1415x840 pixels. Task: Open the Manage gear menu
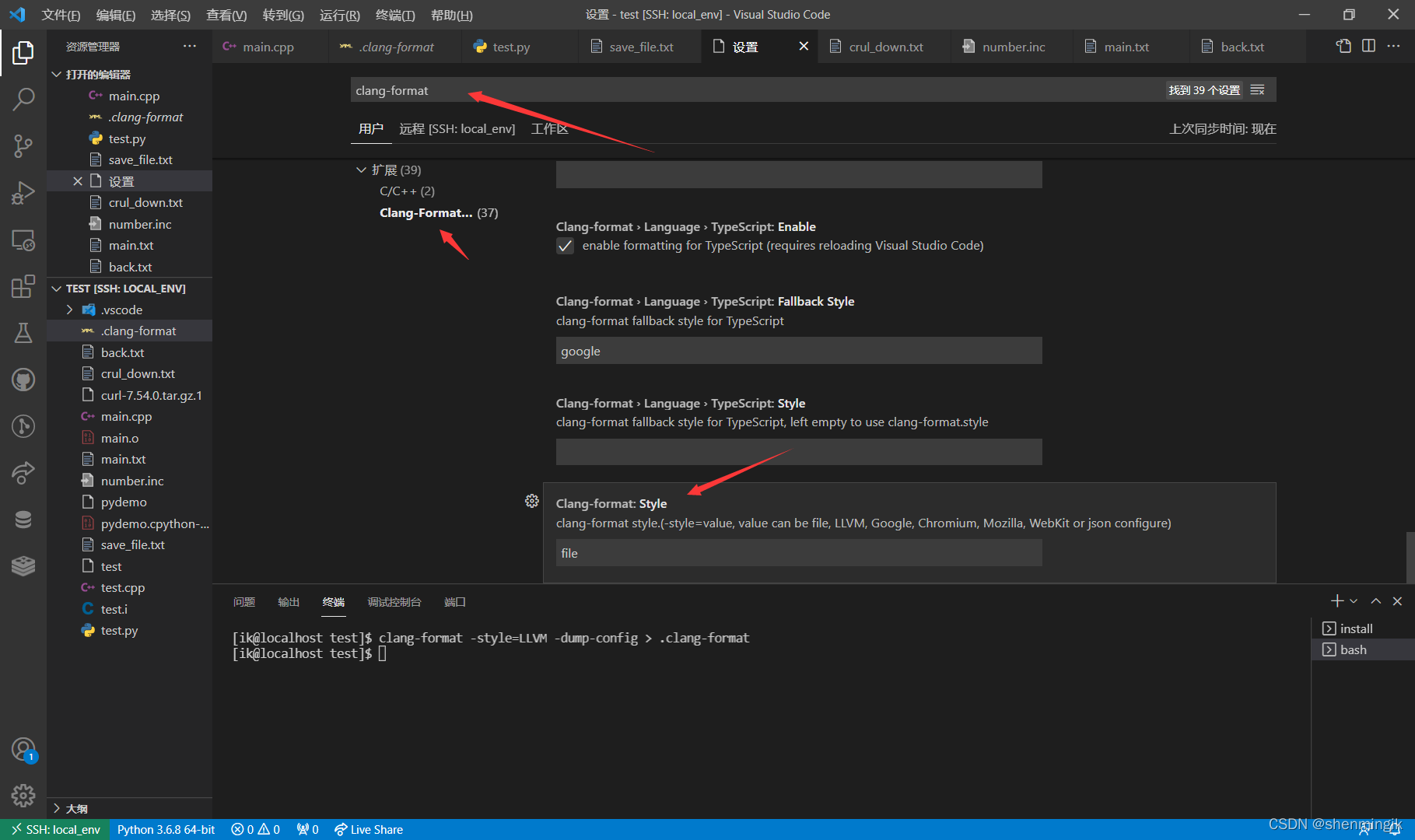[23, 796]
